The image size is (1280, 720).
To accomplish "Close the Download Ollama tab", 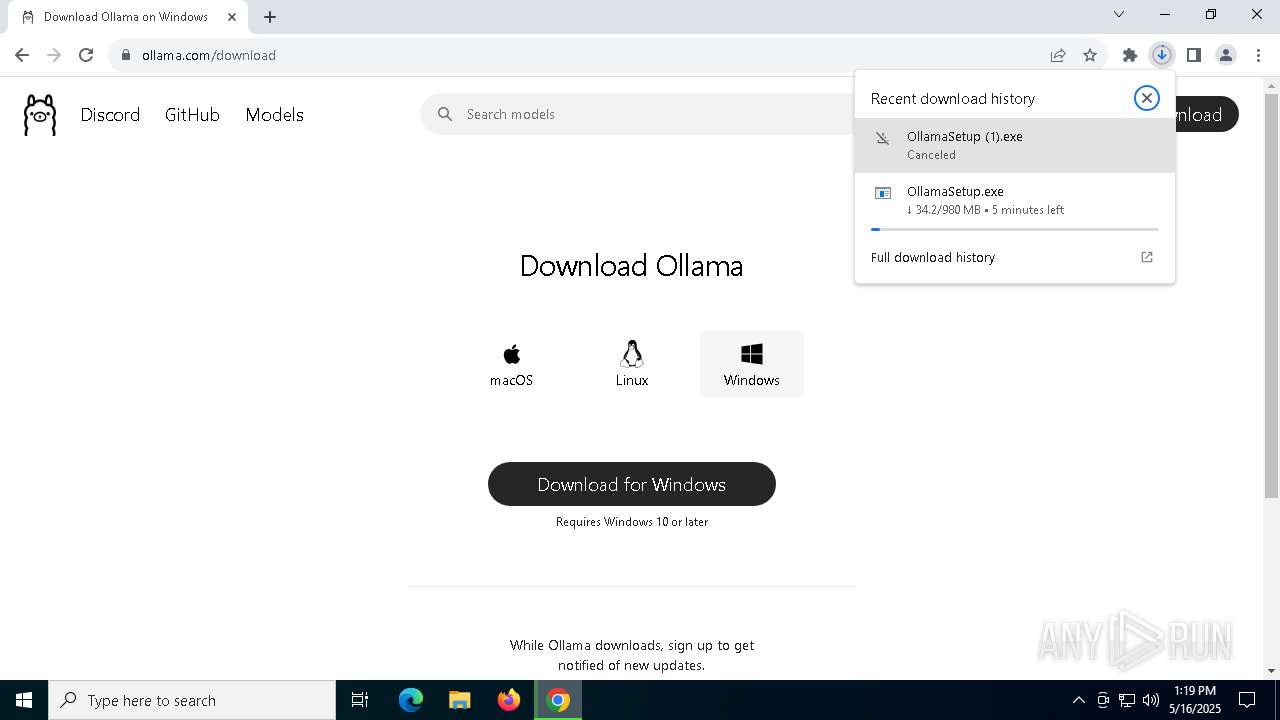I will pyautogui.click(x=232, y=16).
